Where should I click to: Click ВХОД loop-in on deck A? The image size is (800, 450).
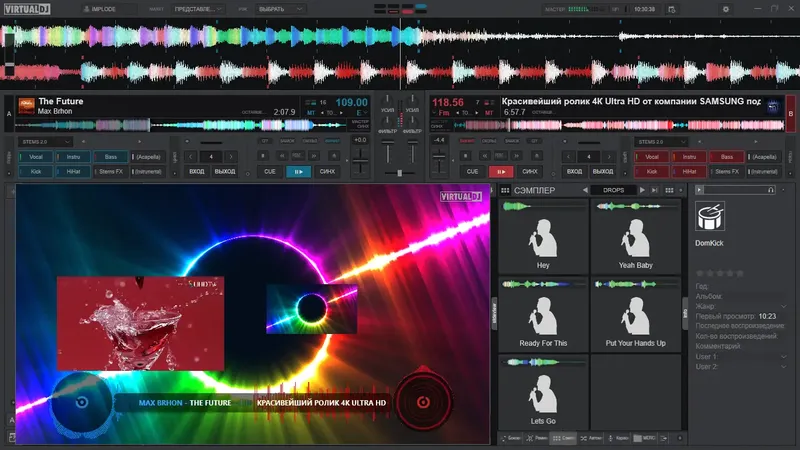(196, 172)
